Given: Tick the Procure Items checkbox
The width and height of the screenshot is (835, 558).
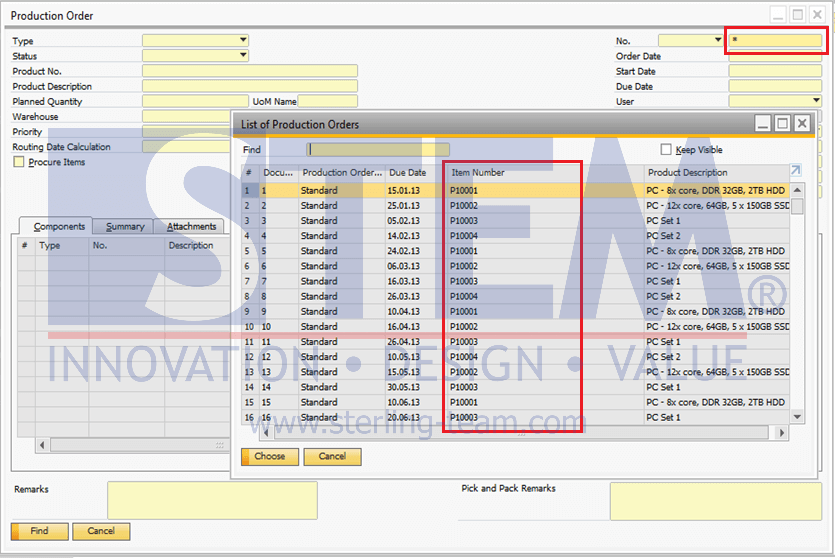Looking at the screenshot, I should tap(18, 162).
